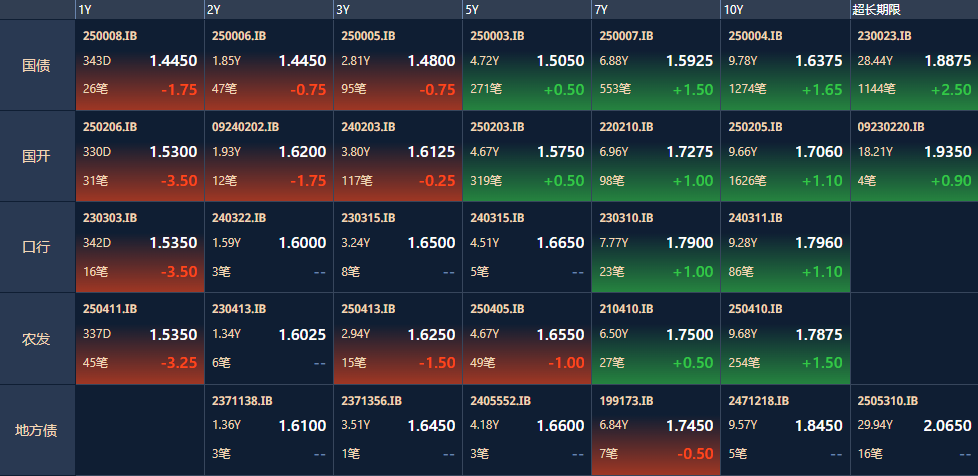
Task: Click the 超长期限 column header
Action: (913, 10)
